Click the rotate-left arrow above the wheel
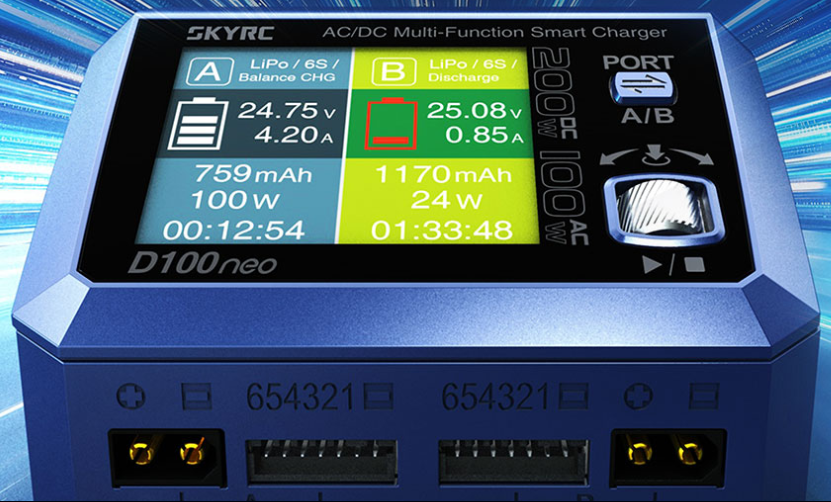Viewport: 831px width, 502px height. pyautogui.click(x=619, y=157)
